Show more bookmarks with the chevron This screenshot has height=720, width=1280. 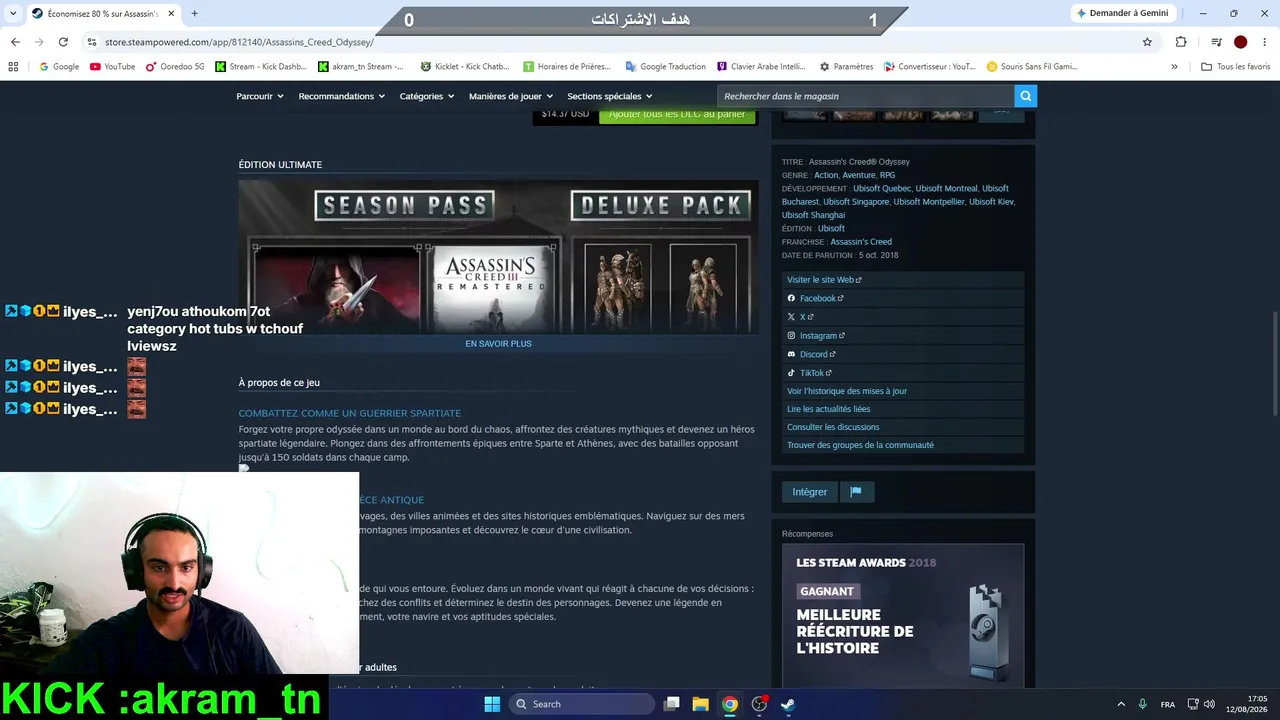click(x=1174, y=67)
